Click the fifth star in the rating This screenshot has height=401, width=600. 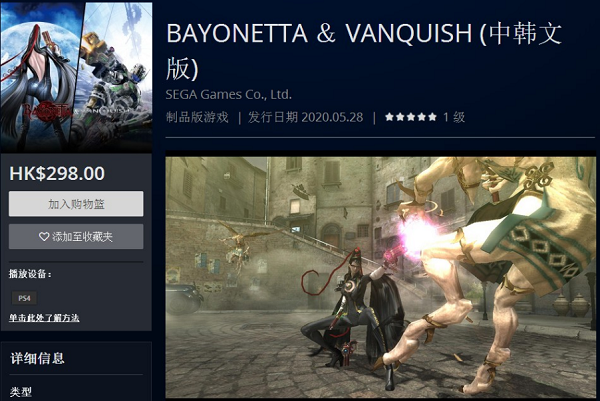(x=432, y=117)
